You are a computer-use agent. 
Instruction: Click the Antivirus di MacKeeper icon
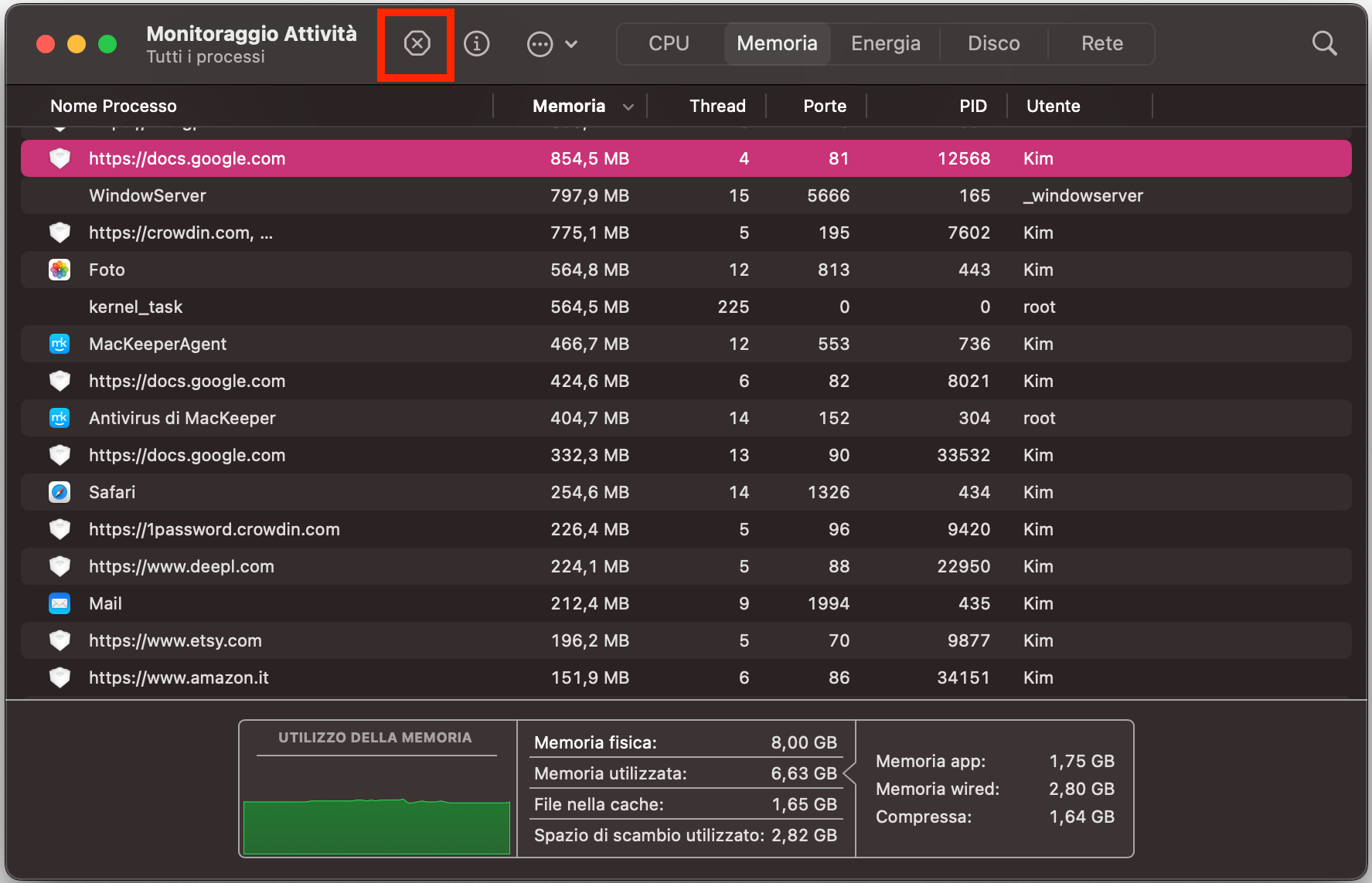60,418
